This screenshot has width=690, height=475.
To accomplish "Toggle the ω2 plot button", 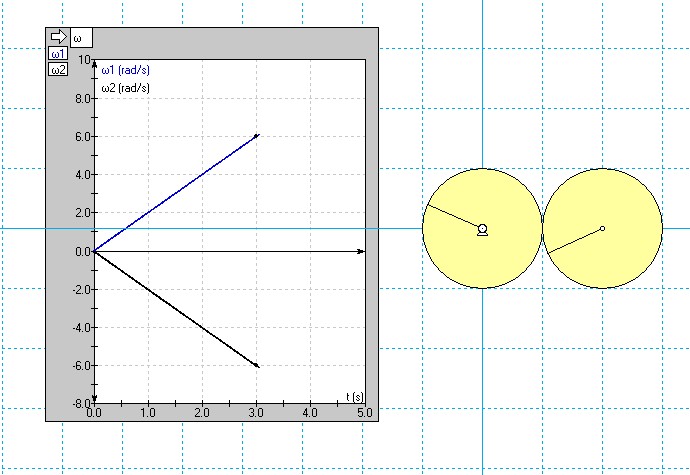I will coord(58,69).
